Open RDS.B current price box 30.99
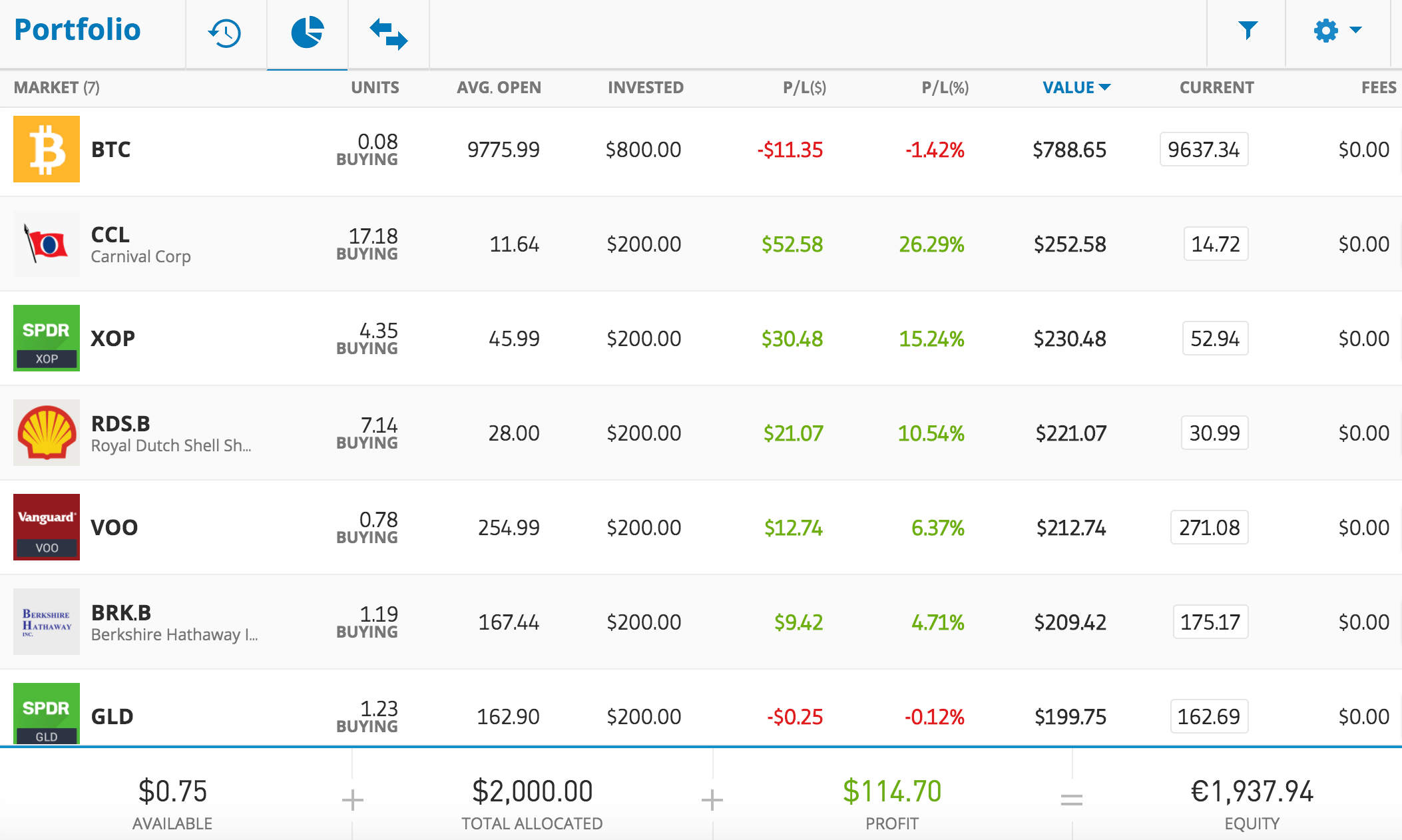 tap(1214, 433)
